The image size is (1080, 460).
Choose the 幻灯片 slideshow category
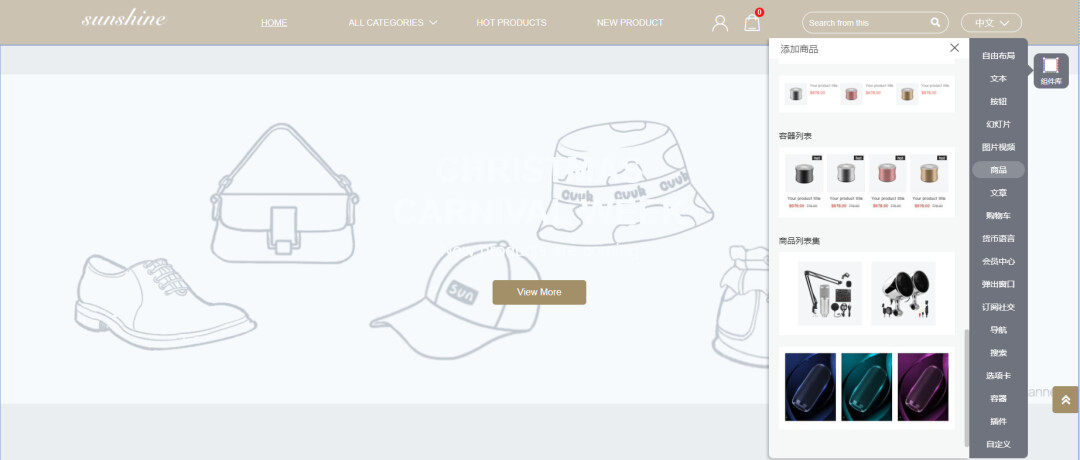(998, 125)
